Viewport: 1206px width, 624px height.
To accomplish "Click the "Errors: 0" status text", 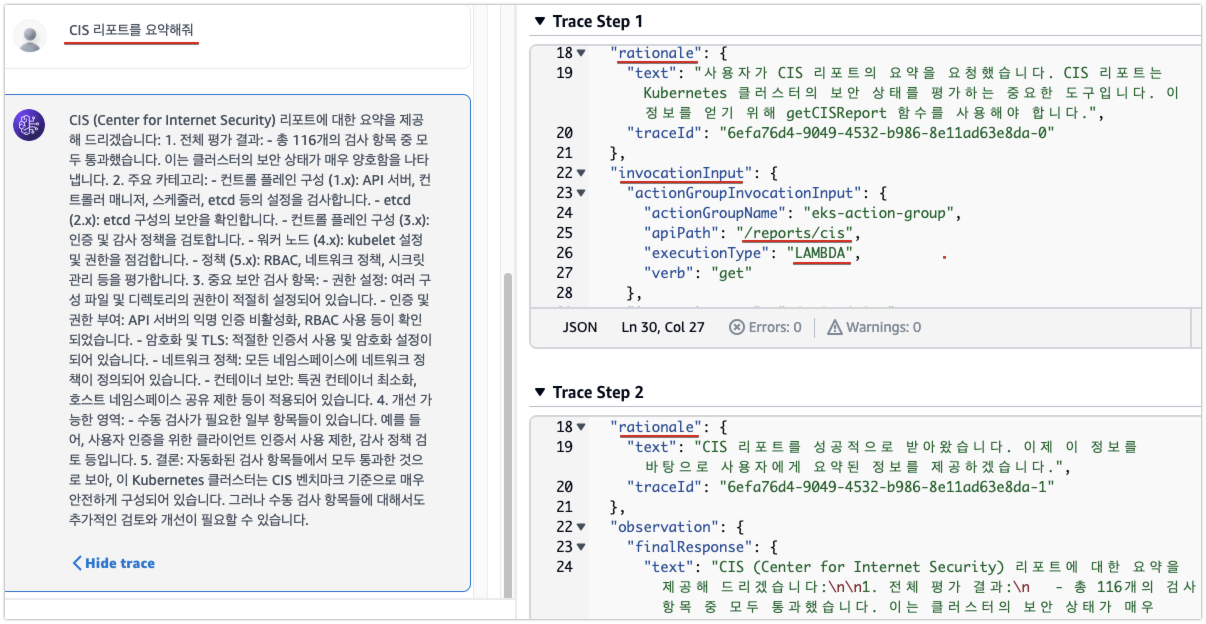I will 776,327.
